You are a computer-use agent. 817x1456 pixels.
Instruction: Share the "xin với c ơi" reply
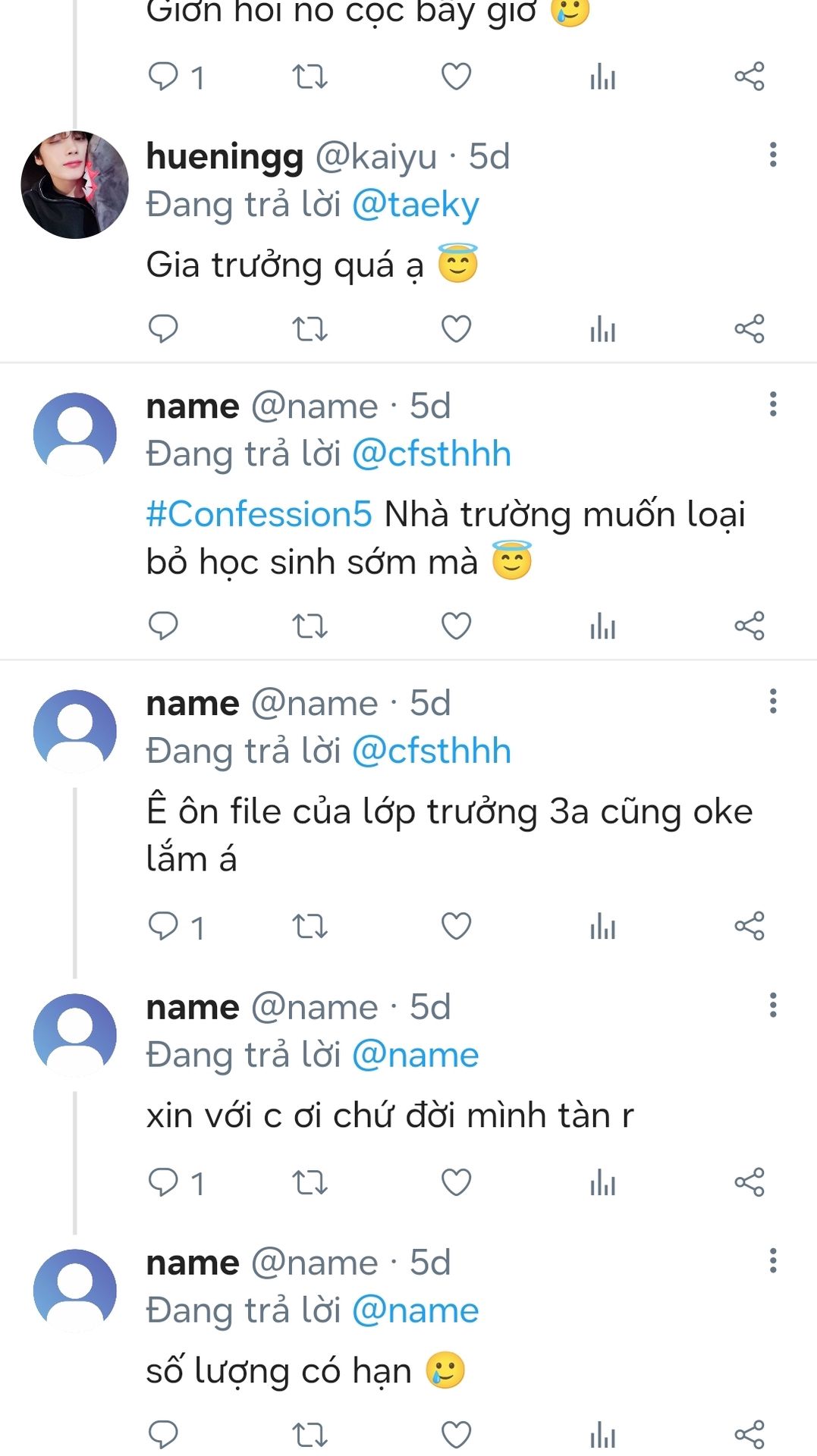749,1182
